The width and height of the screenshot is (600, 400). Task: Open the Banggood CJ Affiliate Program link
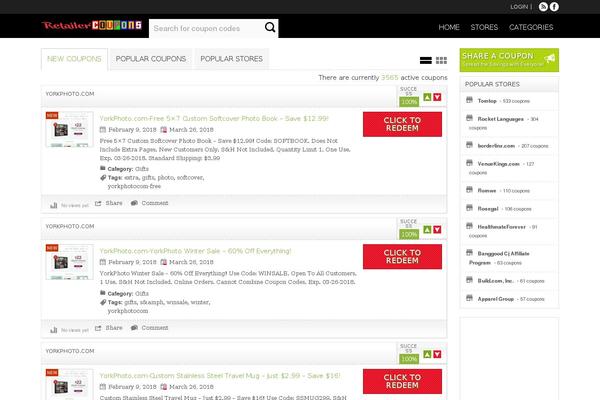499,258
